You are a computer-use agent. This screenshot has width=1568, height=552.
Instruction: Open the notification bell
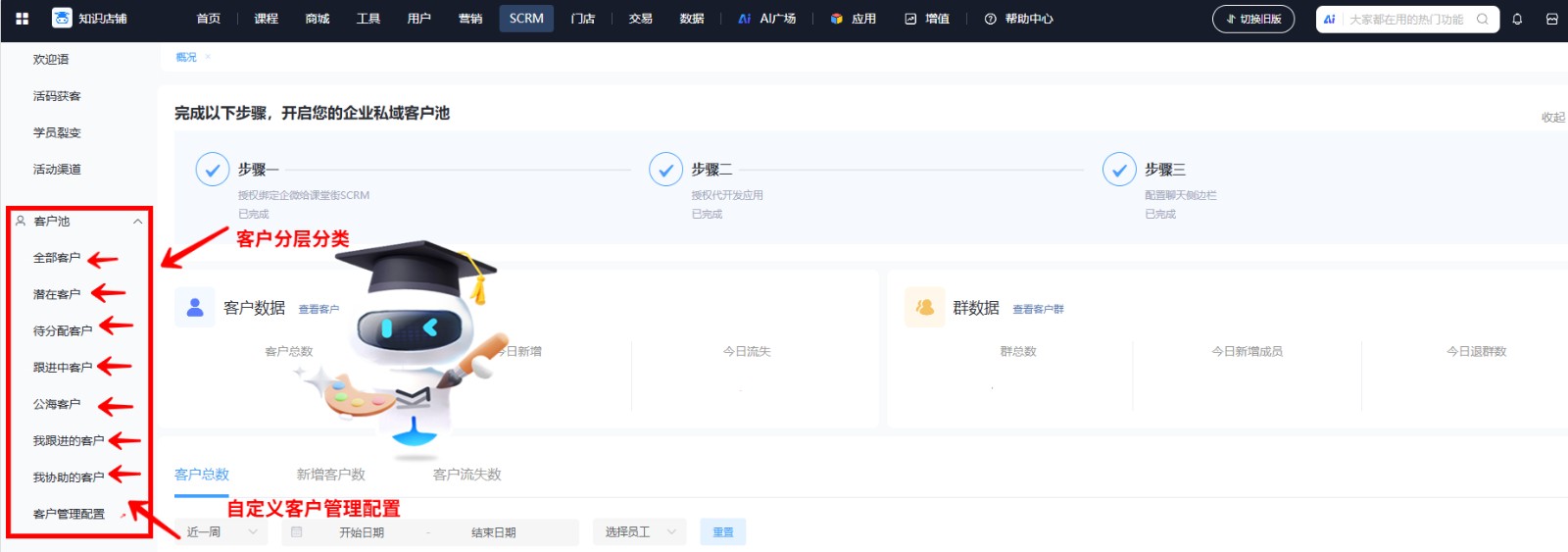[x=1517, y=19]
